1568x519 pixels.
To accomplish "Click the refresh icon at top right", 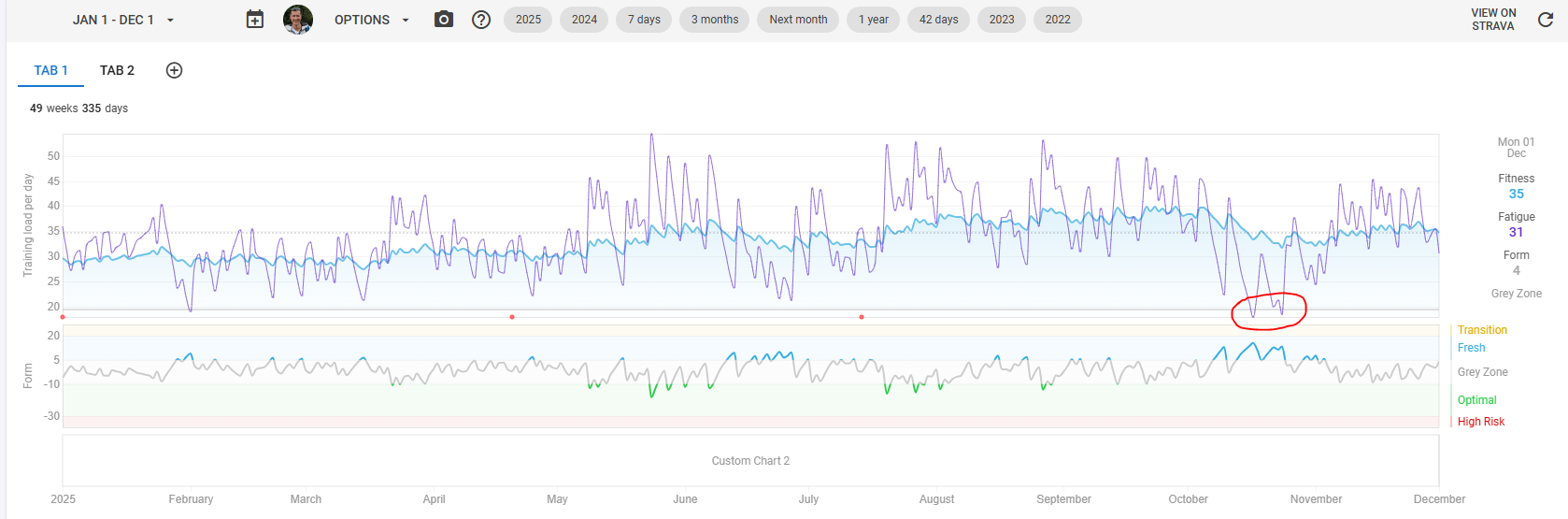I will (x=1546, y=20).
